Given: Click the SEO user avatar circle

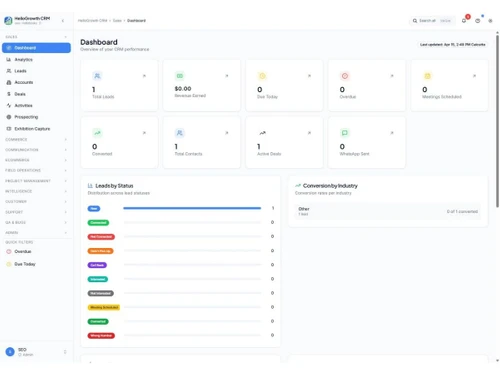Looking at the screenshot, I should tap(10, 352).
